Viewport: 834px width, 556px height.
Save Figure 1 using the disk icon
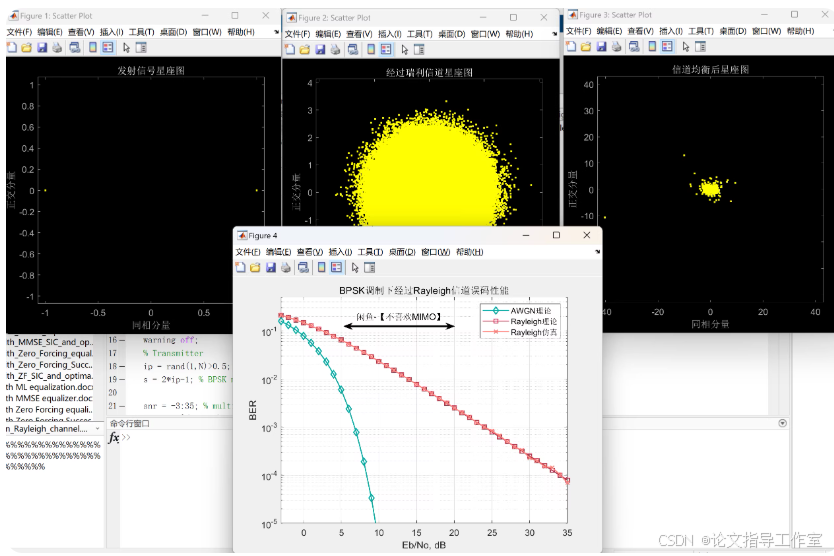(42, 48)
